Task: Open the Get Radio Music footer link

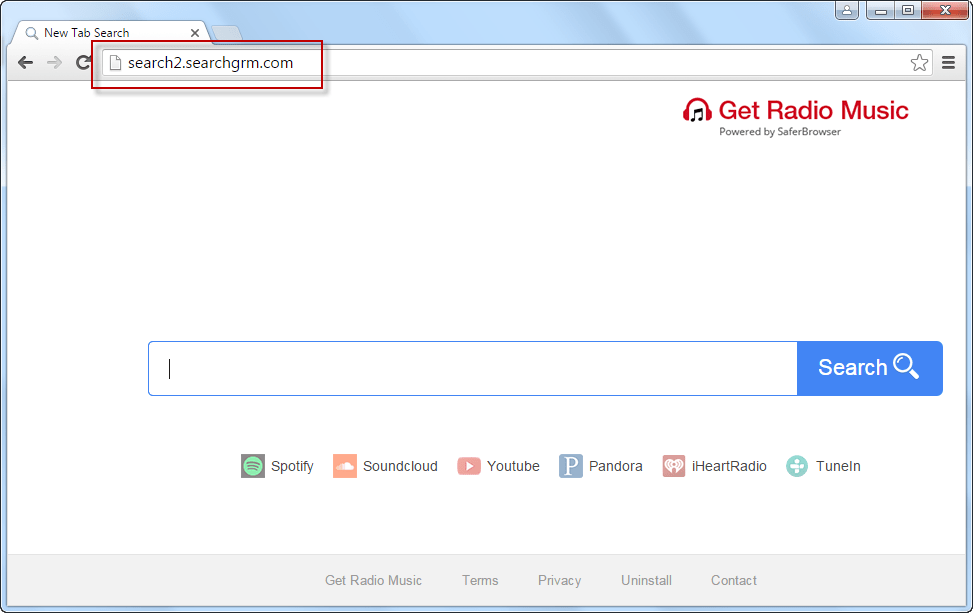Action: (374, 580)
